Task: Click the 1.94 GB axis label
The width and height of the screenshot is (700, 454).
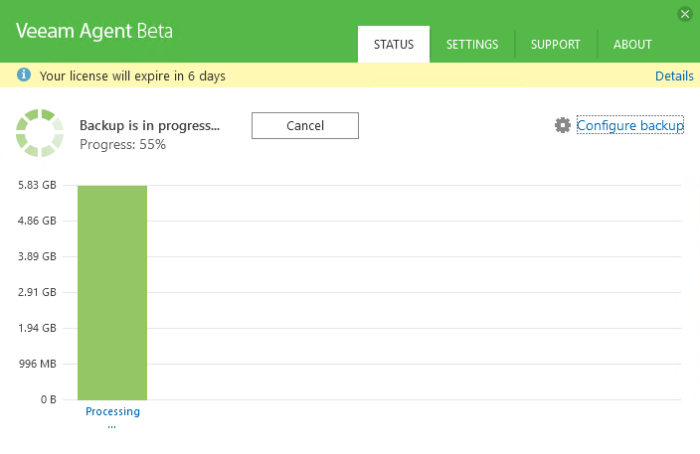Action: pyautogui.click(x=37, y=328)
